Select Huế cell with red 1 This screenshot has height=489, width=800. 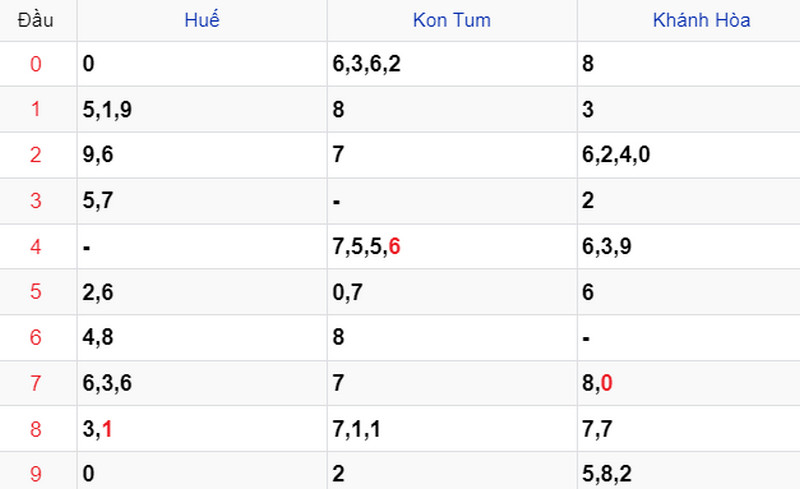(x=97, y=428)
